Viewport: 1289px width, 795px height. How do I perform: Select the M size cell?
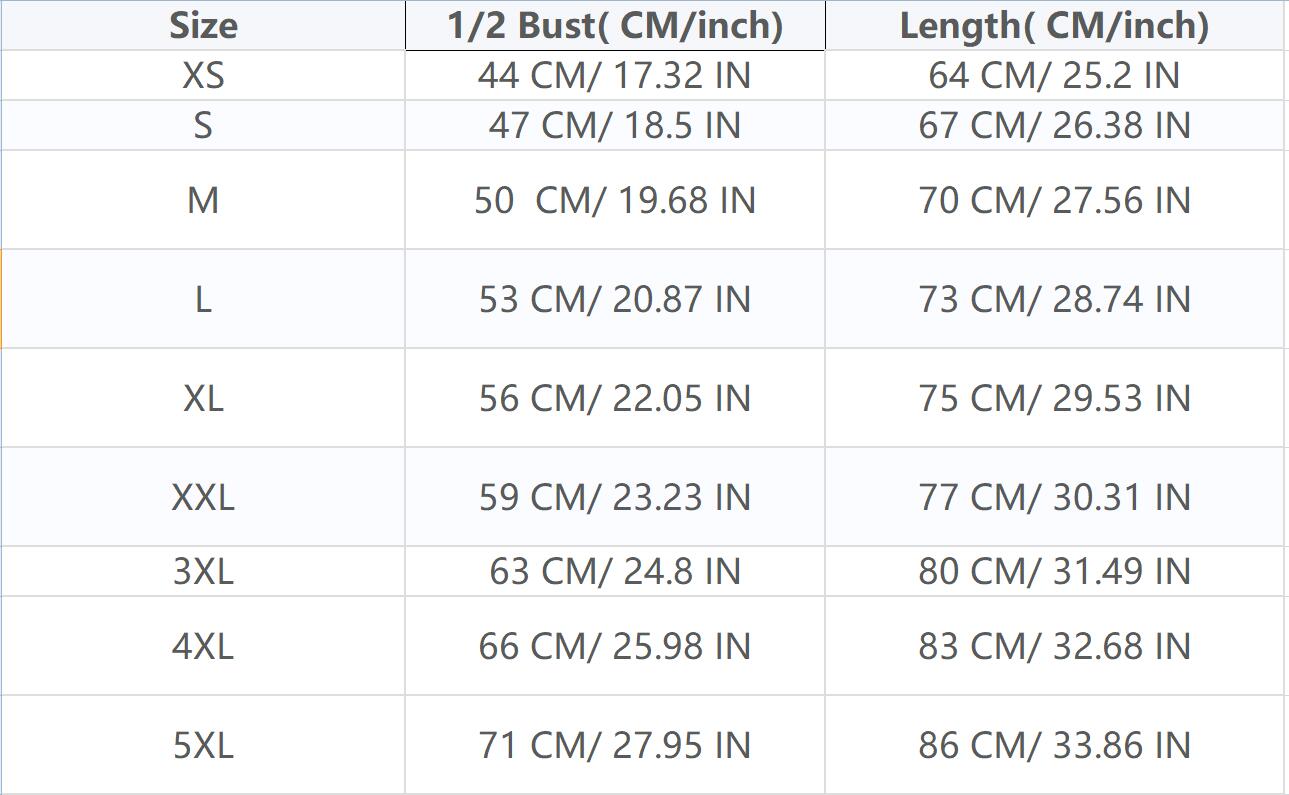(x=203, y=200)
